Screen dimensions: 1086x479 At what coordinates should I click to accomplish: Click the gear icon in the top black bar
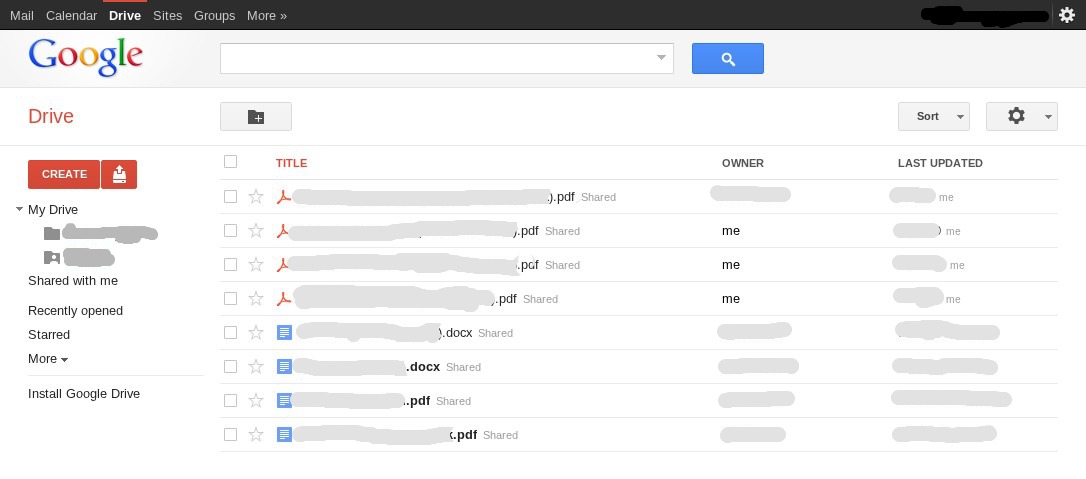click(x=1066, y=15)
